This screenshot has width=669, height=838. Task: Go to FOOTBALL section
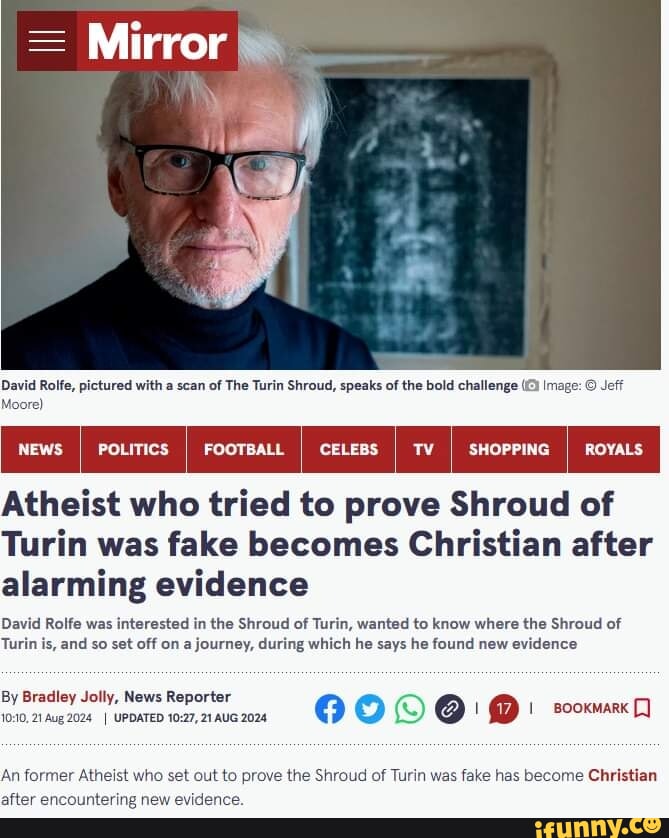point(244,449)
